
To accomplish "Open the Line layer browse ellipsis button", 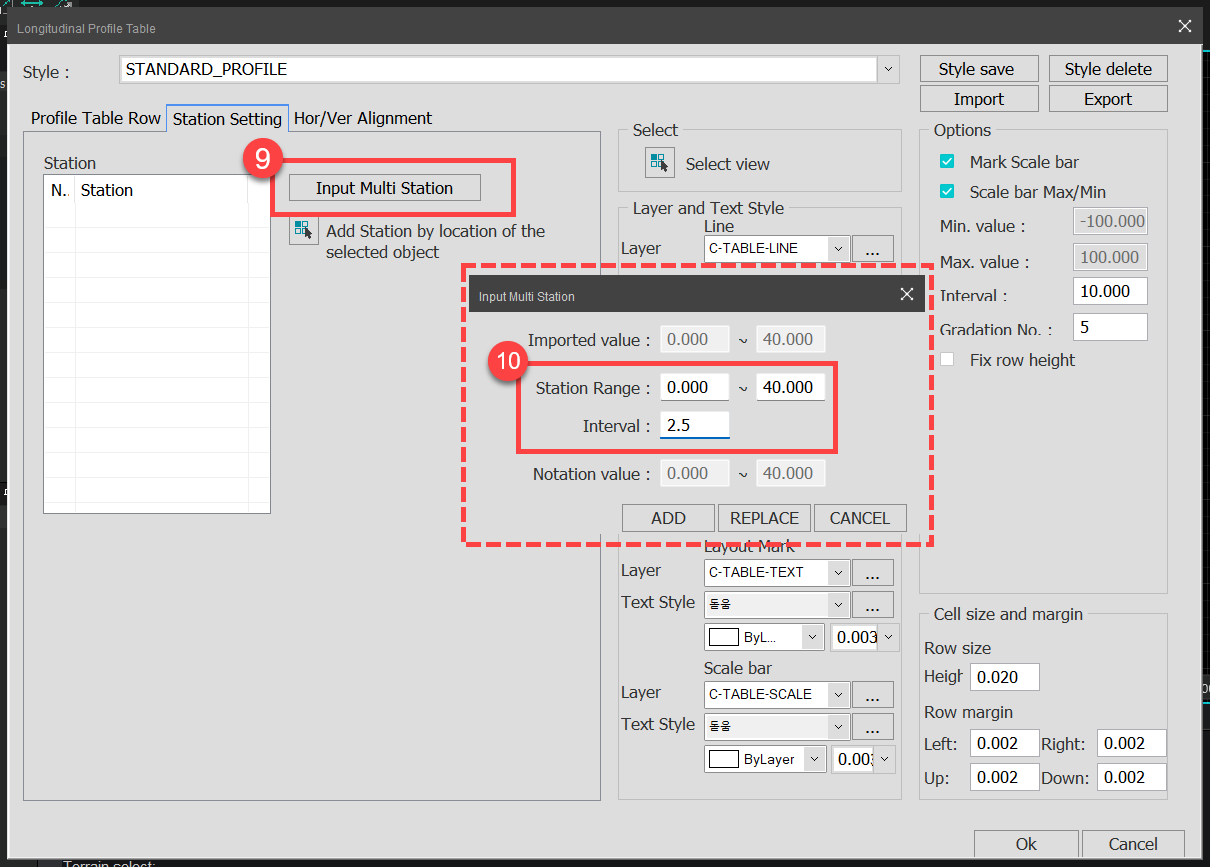I will point(872,248).
